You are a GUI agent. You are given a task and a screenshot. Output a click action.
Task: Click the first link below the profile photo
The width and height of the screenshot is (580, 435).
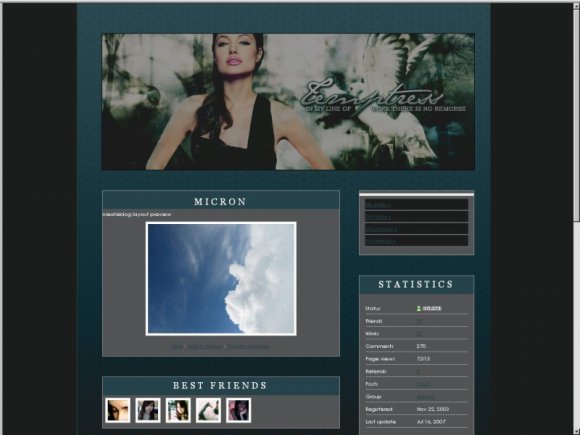pyautogui.click(x=177, y=347)
